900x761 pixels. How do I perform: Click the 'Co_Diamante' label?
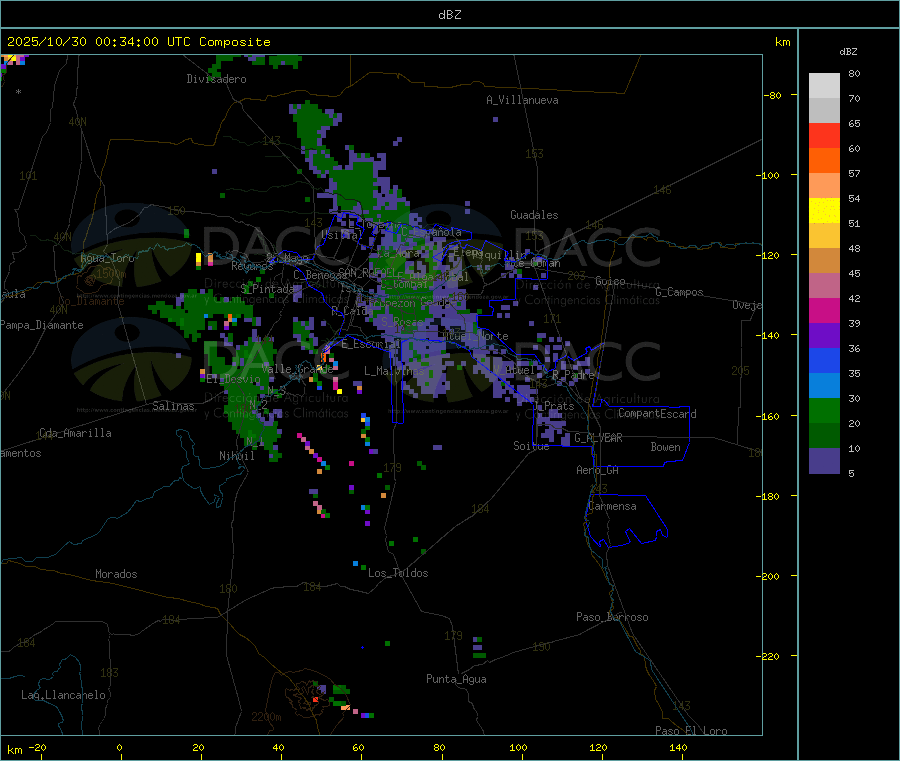91,301
